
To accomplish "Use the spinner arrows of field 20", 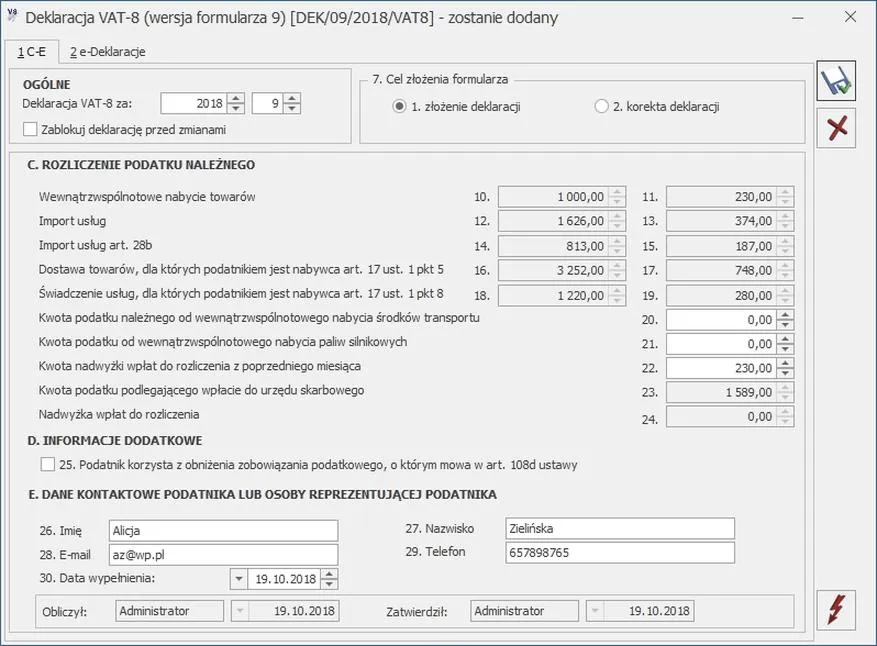I will coord(785,320).
